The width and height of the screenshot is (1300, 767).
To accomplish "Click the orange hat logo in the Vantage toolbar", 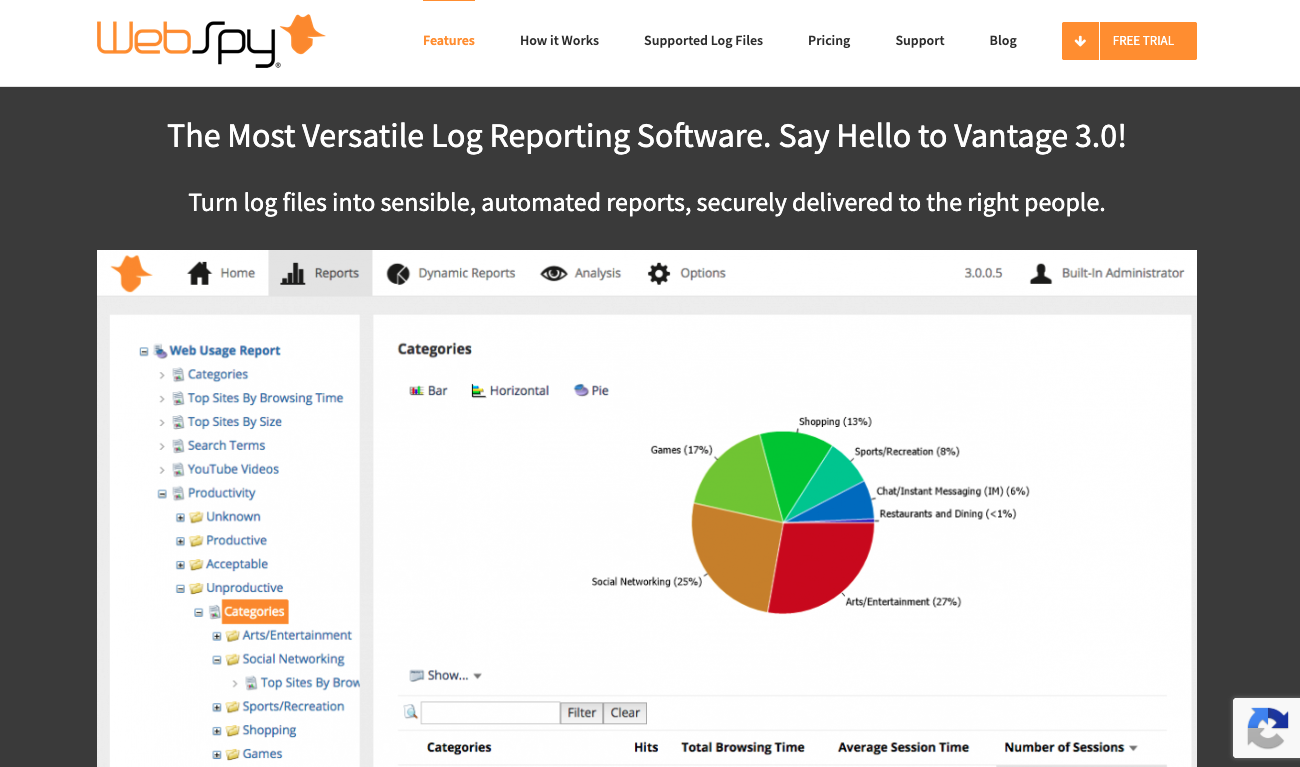I will (x=131, y=273).
